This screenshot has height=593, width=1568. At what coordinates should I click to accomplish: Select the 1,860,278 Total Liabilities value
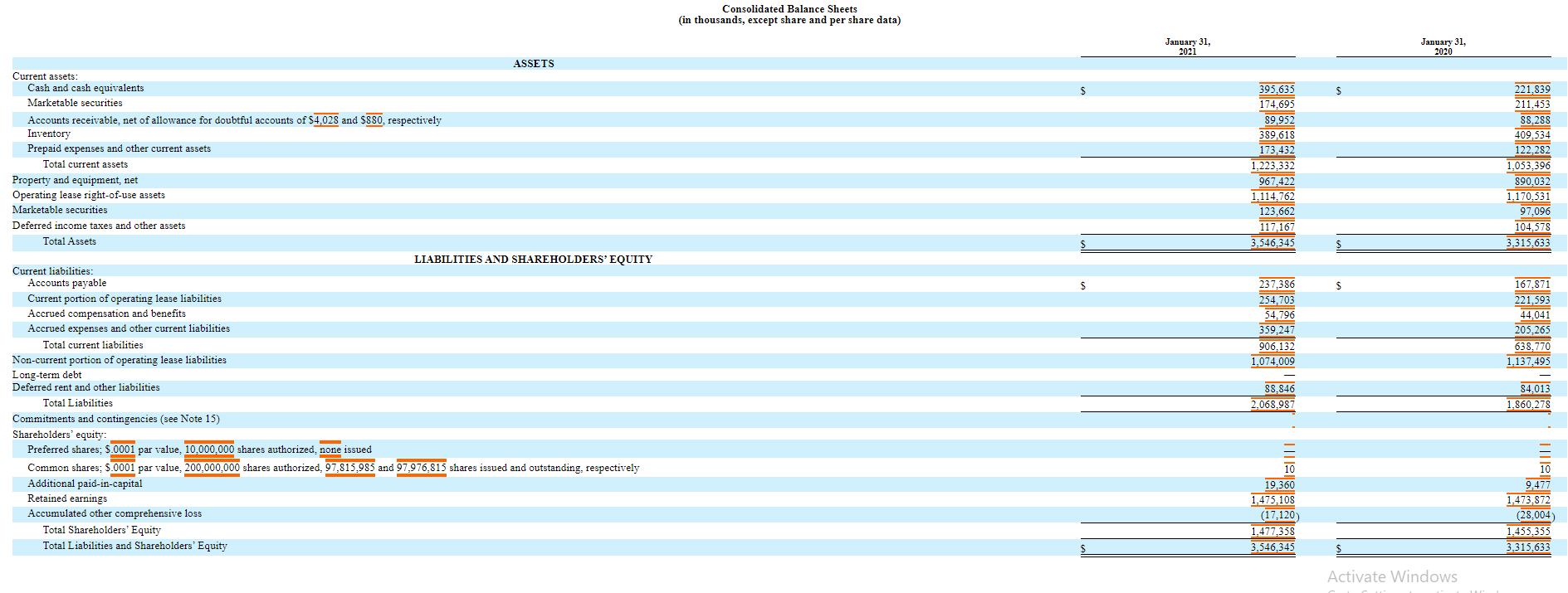click(x=1528, y=405)
